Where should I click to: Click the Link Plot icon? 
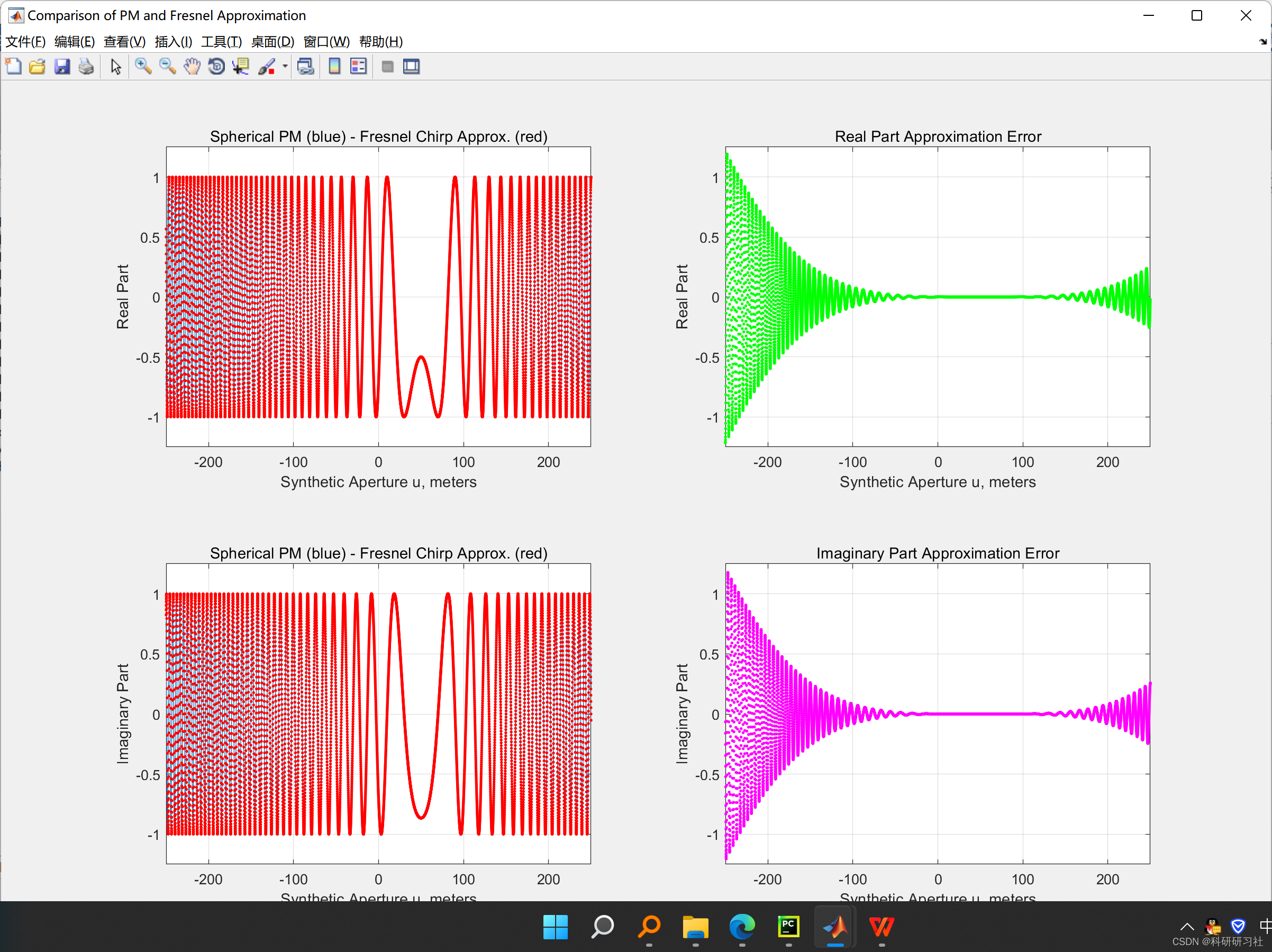305,67
